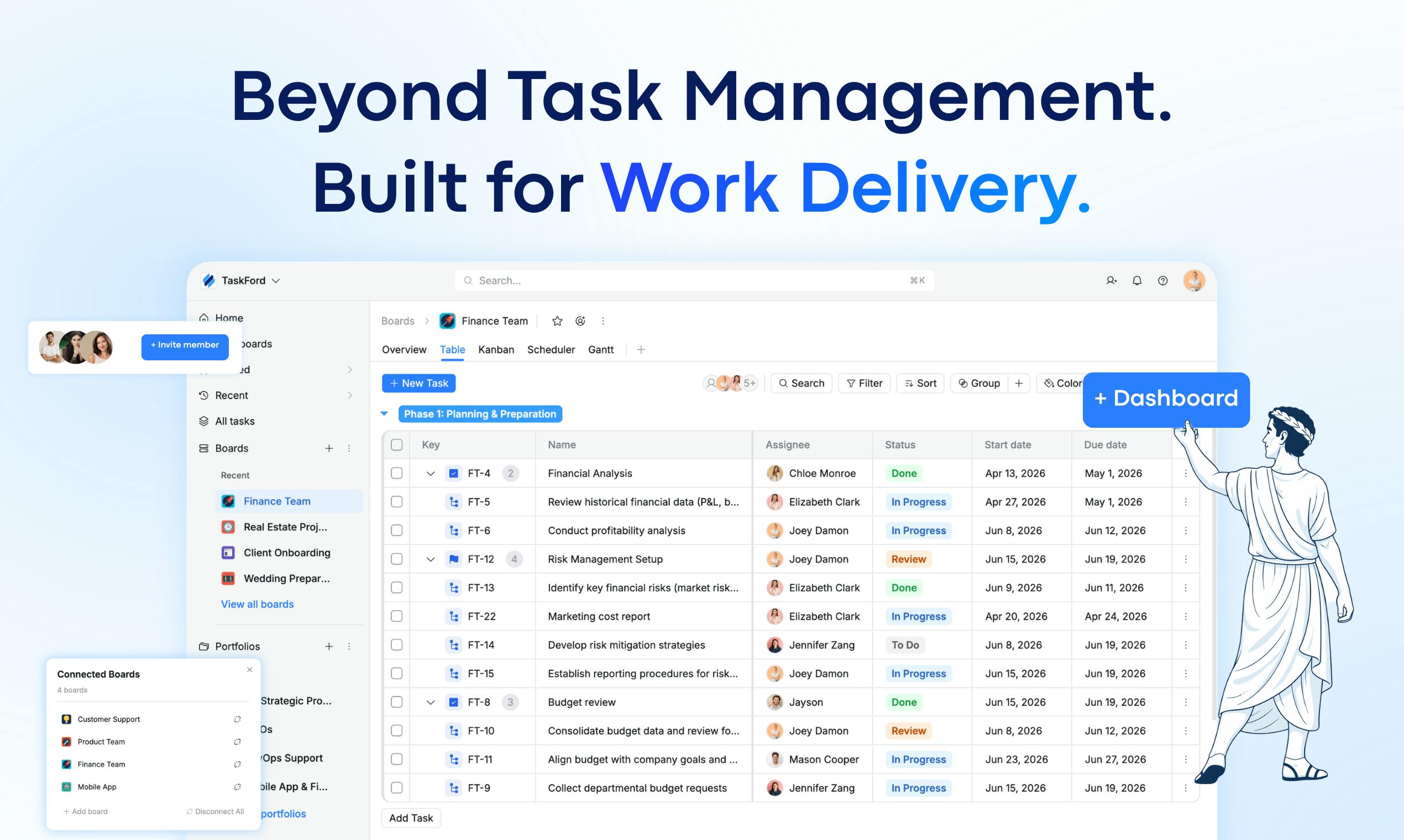The image size is (1404, 840).
Task: Open the TaskFord workspace dropdown
Action: (241, 281)
